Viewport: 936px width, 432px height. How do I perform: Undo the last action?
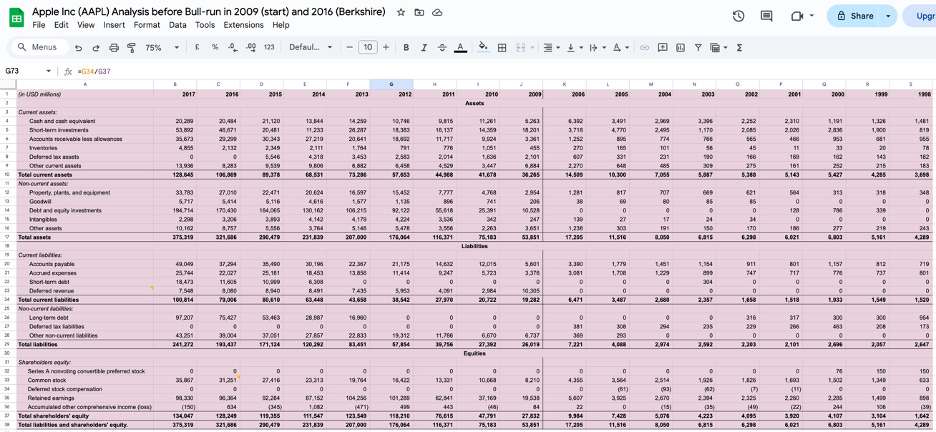pos(79,47)
